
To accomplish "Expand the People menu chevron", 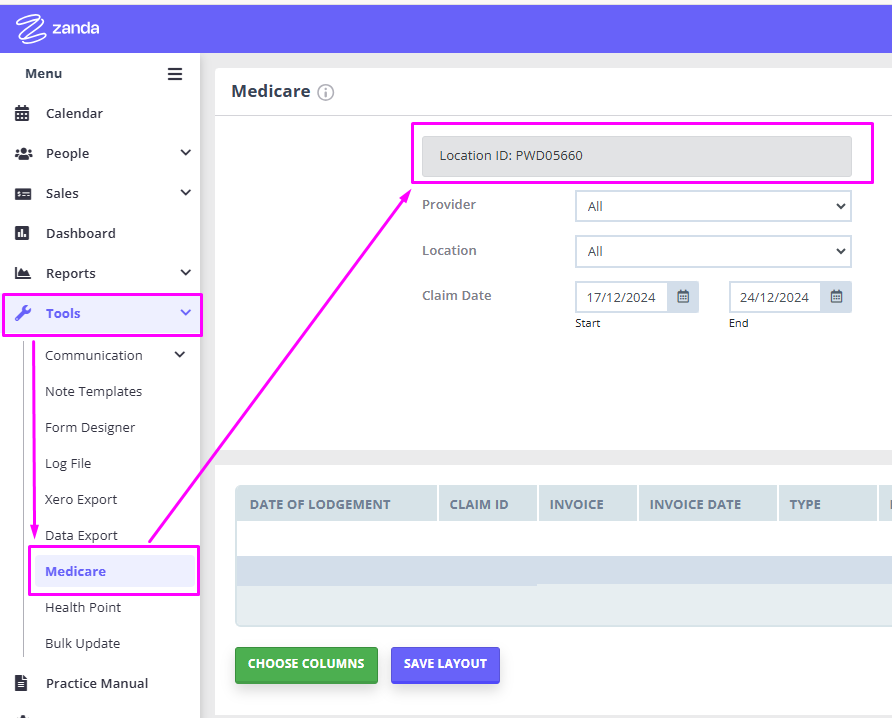I will point(185,153).
